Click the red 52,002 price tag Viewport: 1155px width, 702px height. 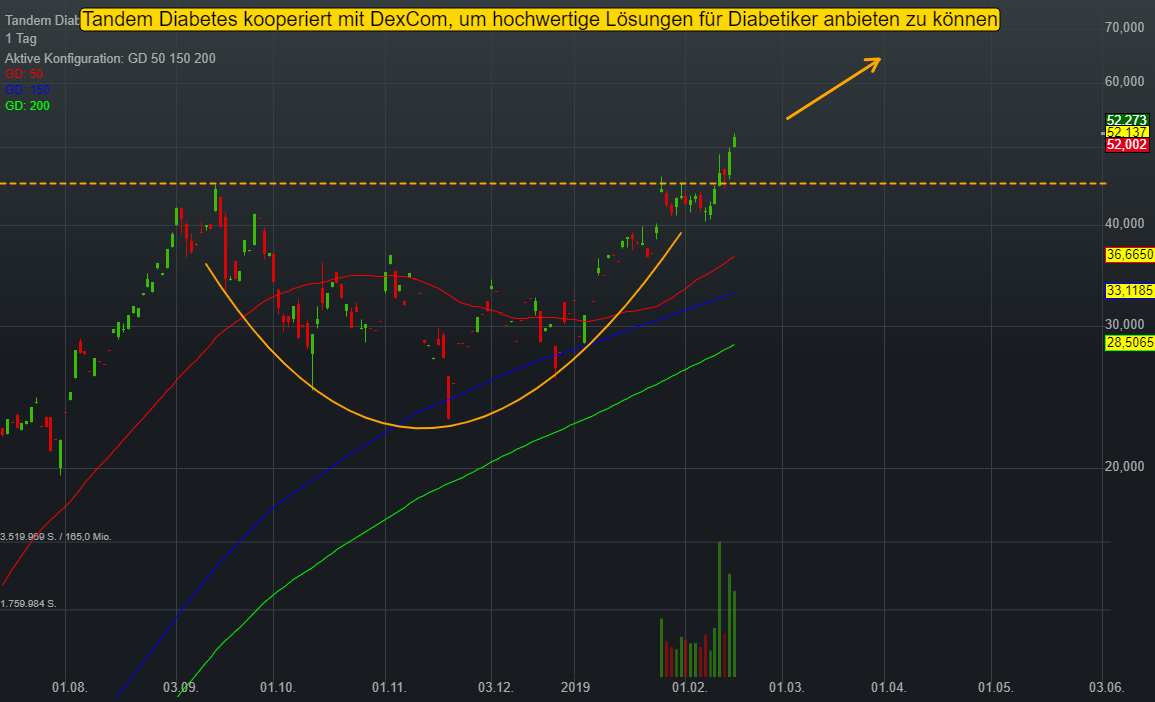pos(1127,144)
